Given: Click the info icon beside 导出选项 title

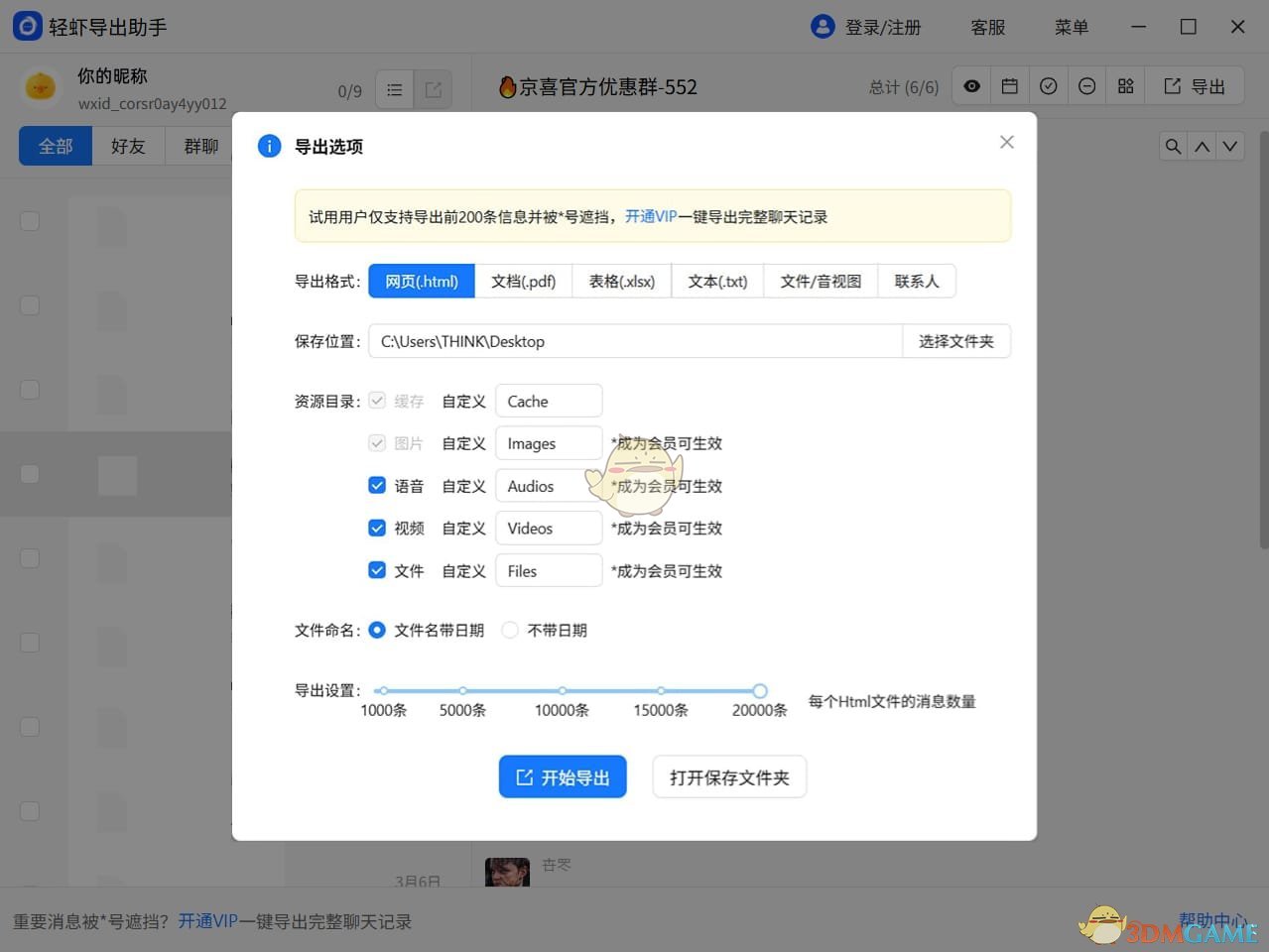Looking at the screenshot, I should click(x=269, y=146).
